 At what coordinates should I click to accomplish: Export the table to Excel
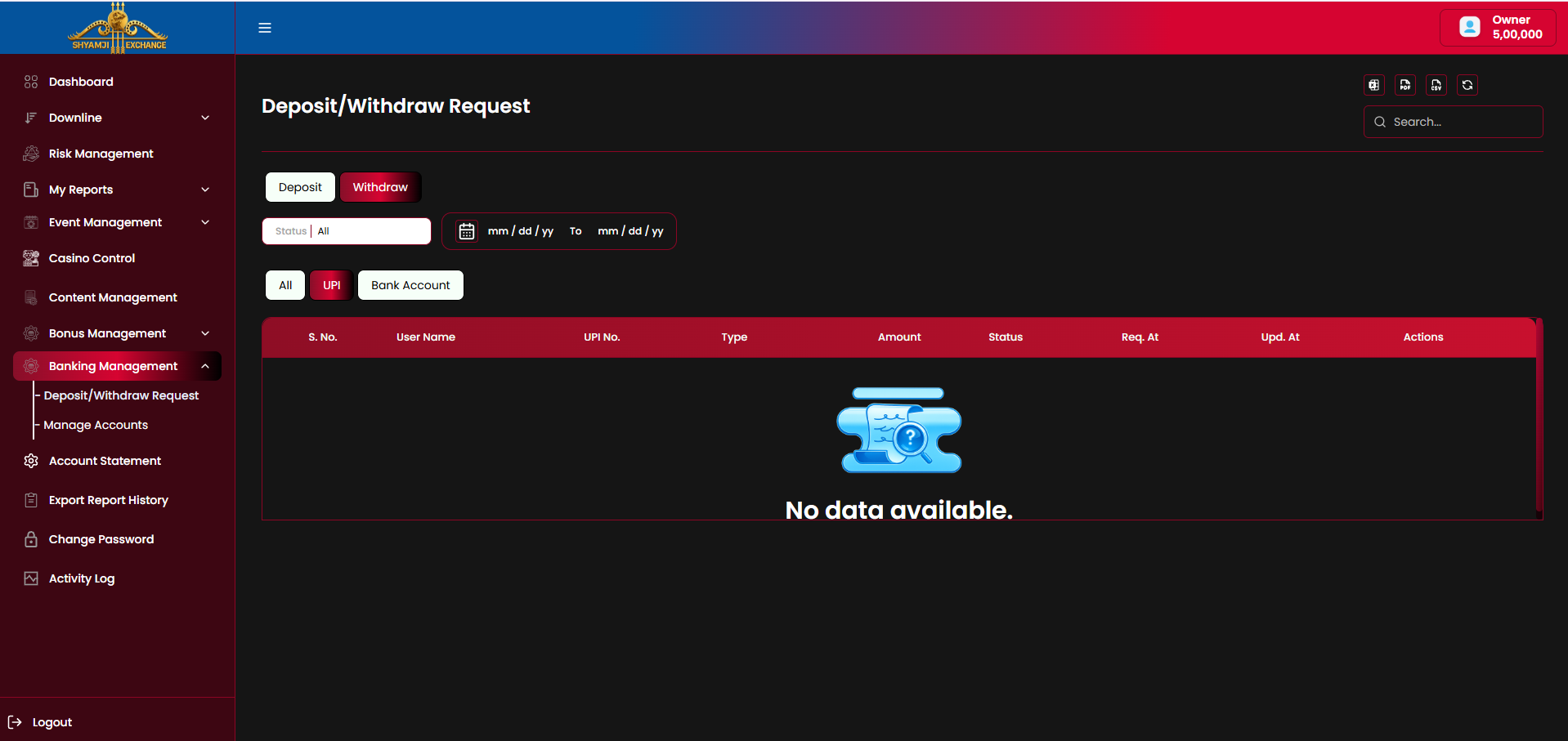1374,85
